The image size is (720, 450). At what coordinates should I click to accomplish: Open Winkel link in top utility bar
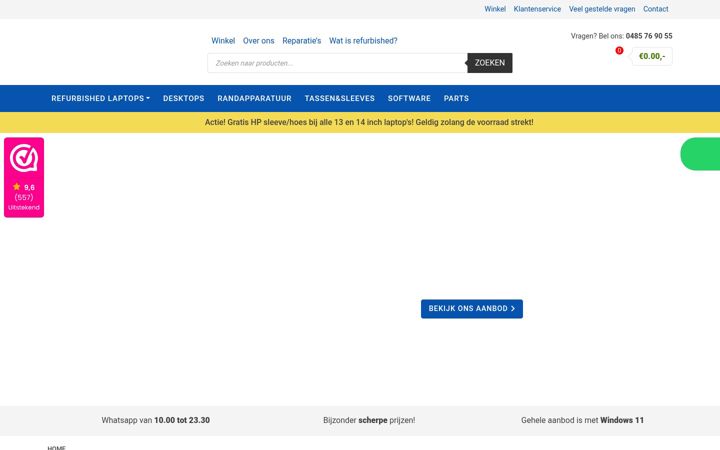495,9
